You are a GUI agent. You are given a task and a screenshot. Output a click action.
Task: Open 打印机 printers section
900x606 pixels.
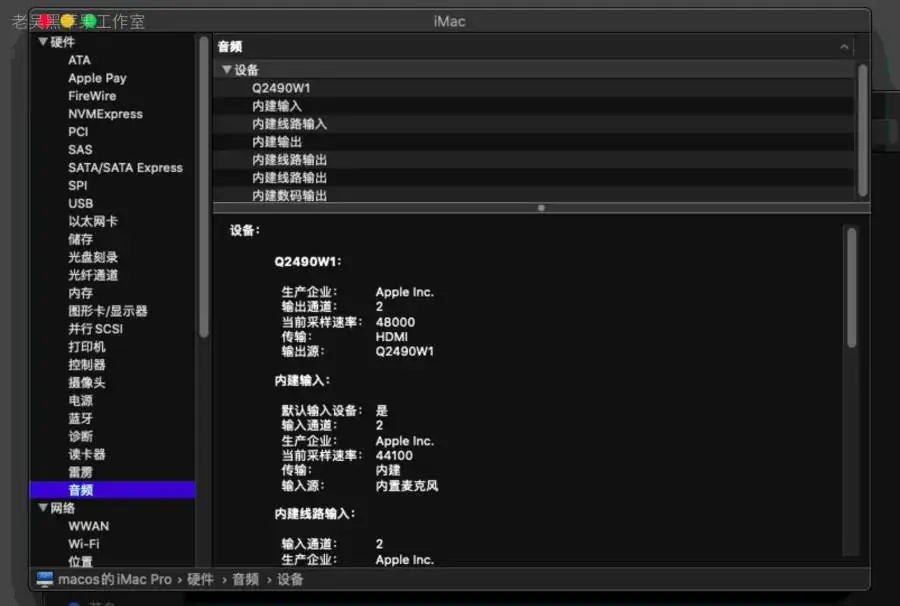click(87, 347)
